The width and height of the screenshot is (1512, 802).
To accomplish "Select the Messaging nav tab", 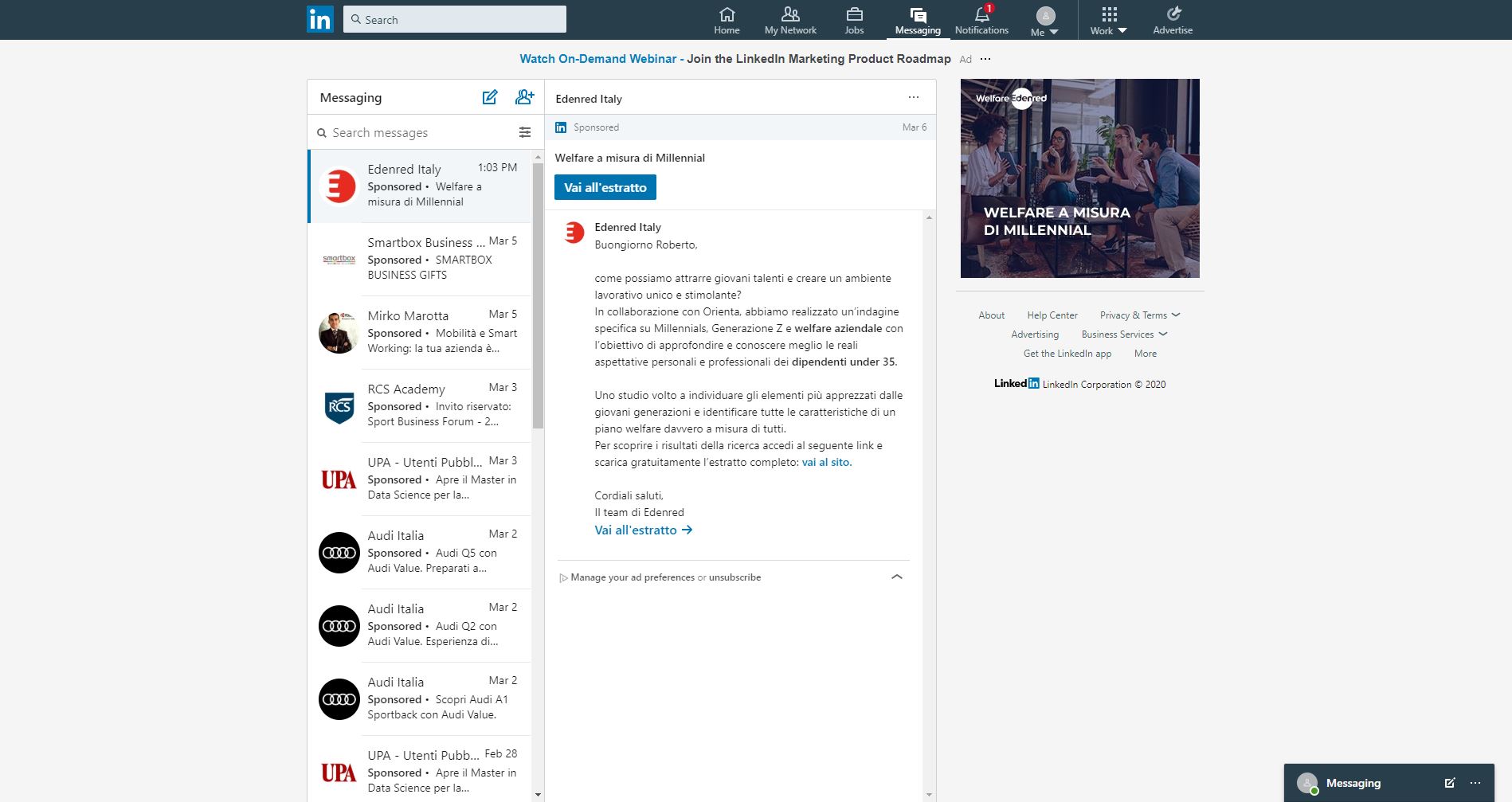I will click(918, 21).
